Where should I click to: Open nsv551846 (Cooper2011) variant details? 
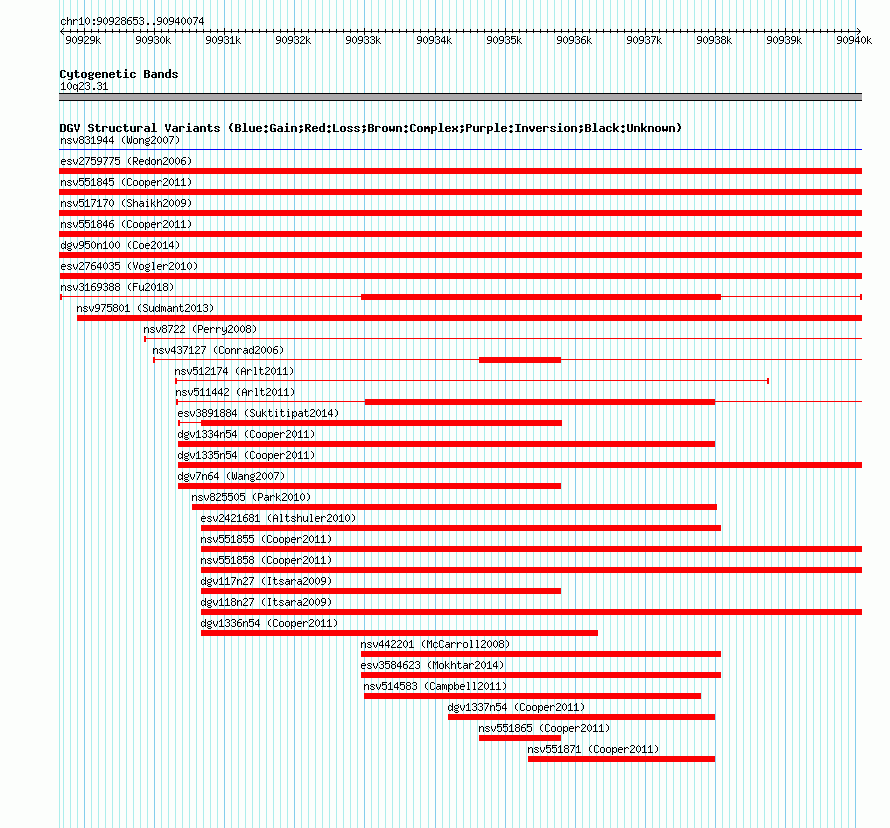coord(126,224)
